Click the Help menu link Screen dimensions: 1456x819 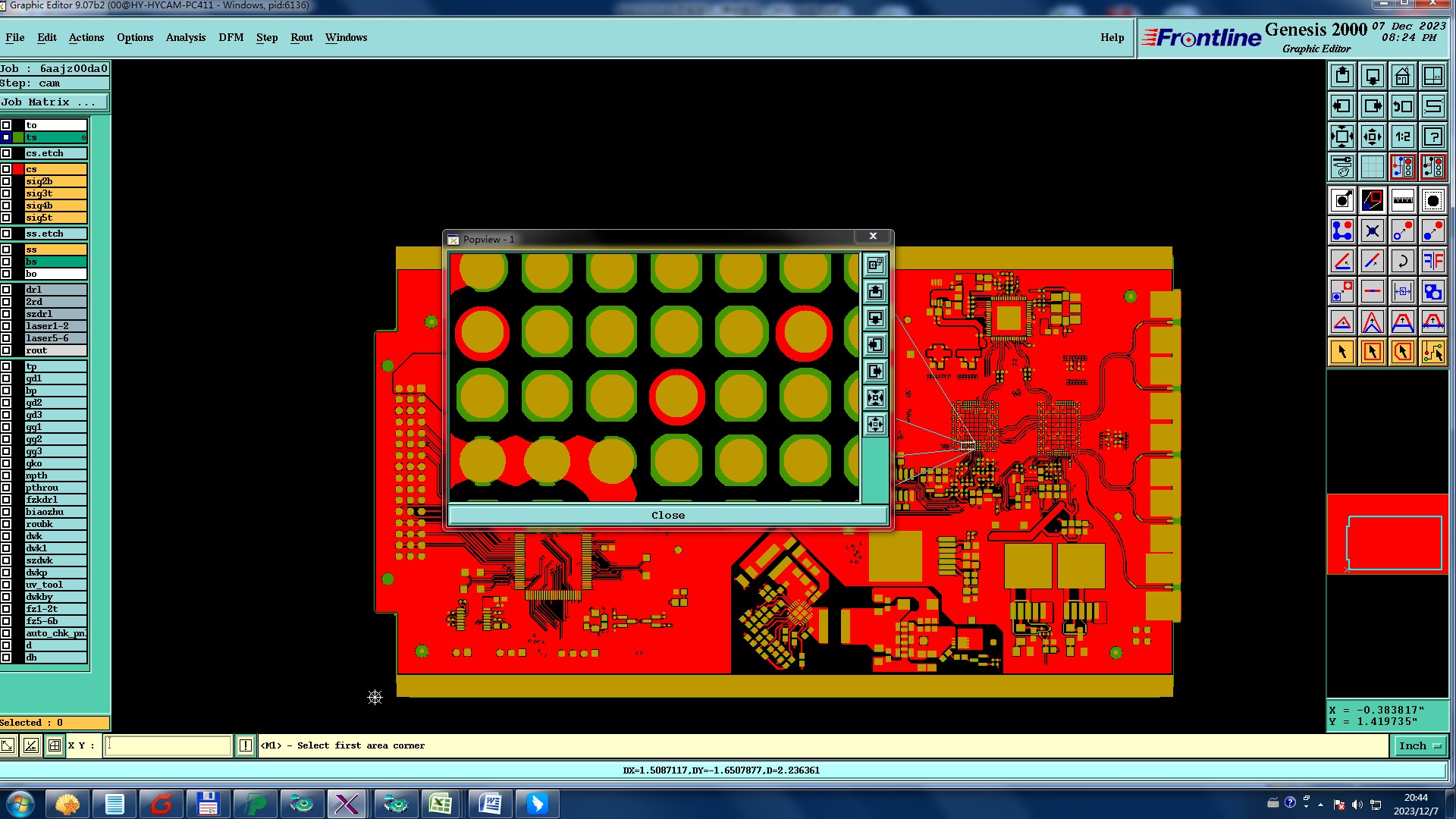tap(1112, 37)
